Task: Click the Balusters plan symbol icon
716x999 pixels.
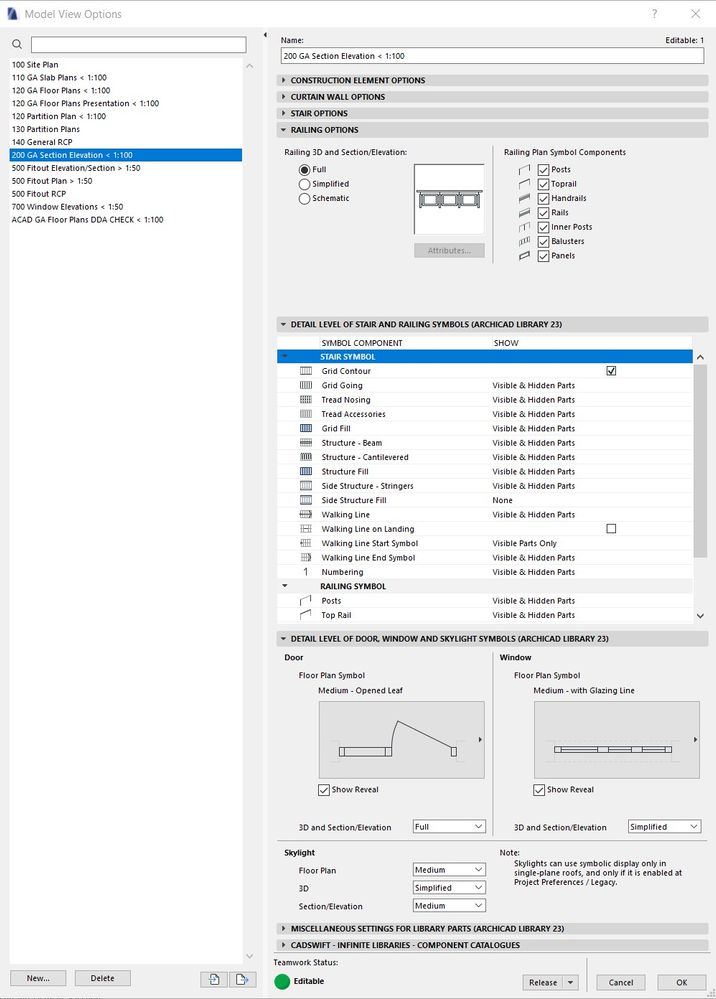Action: pos(524,241)
